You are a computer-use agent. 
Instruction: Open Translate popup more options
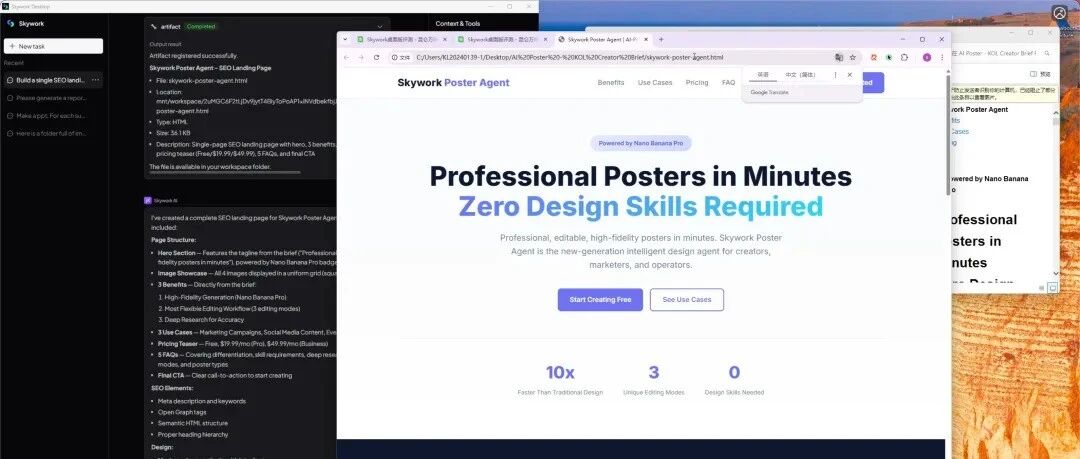pos(835,74)
